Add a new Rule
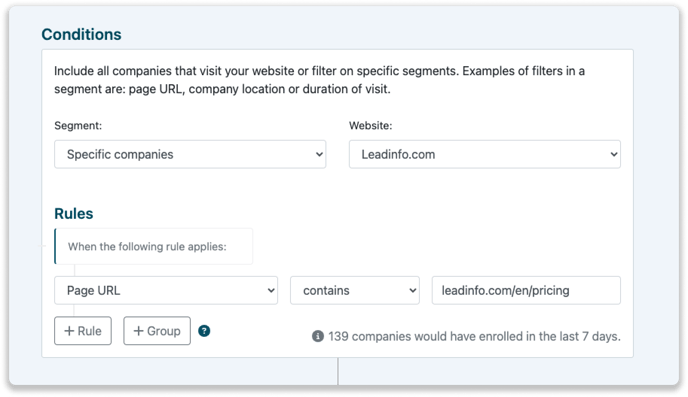 point(83,331)
